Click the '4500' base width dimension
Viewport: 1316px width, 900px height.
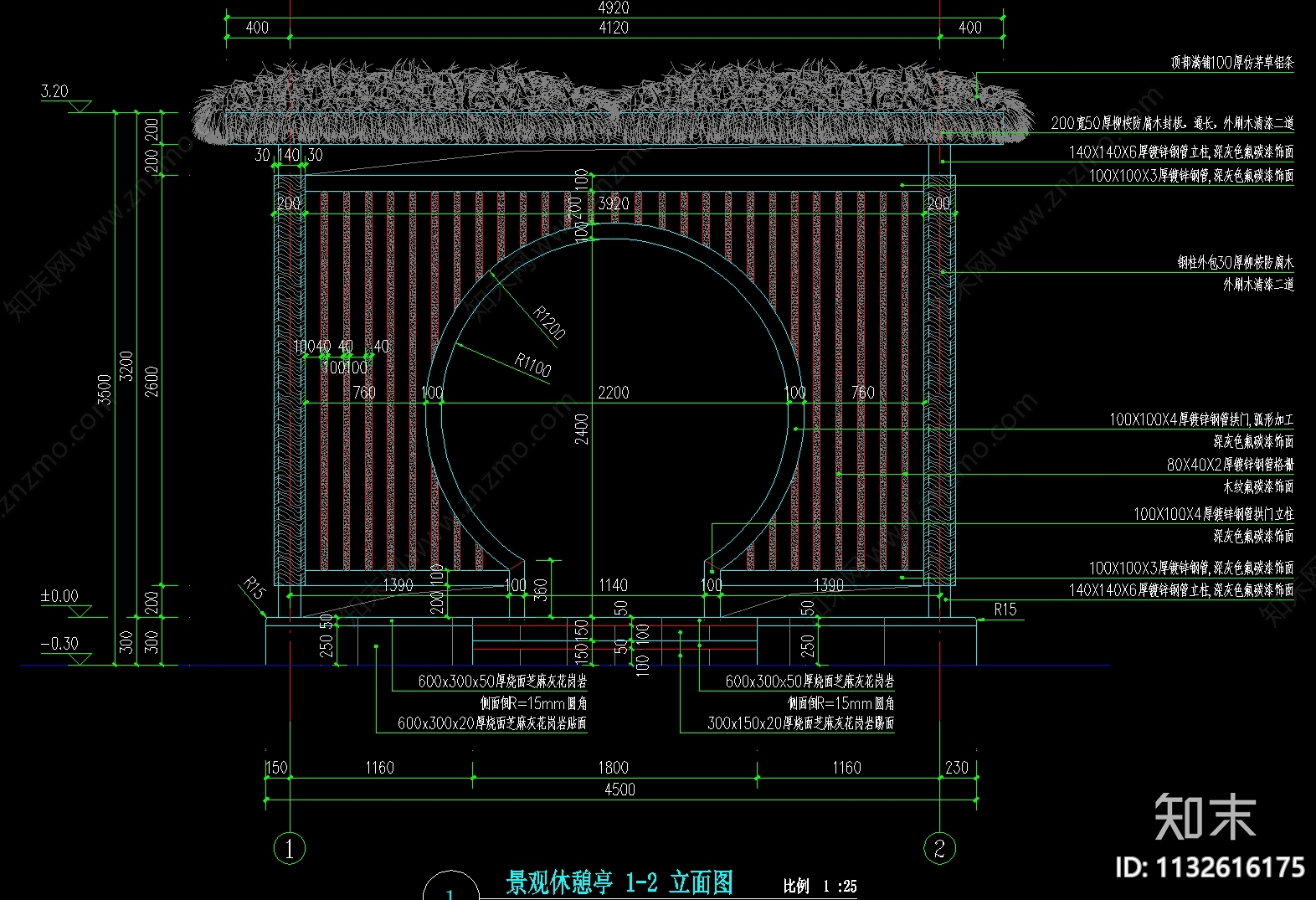pyautogui.click(x=619, y=789)
